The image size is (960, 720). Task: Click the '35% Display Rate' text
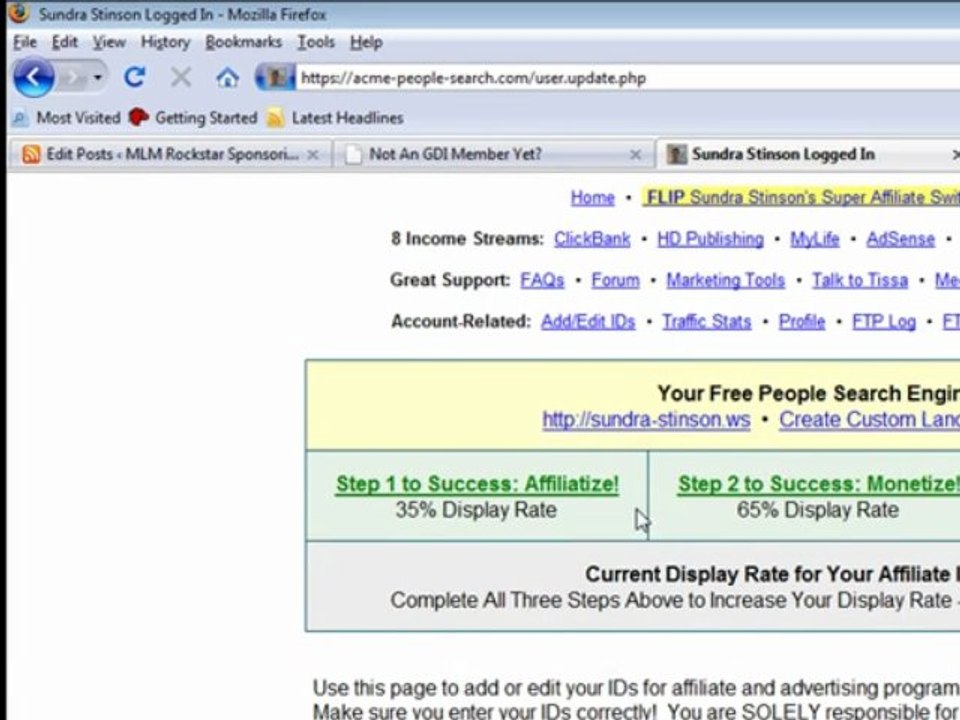[476, 510]
